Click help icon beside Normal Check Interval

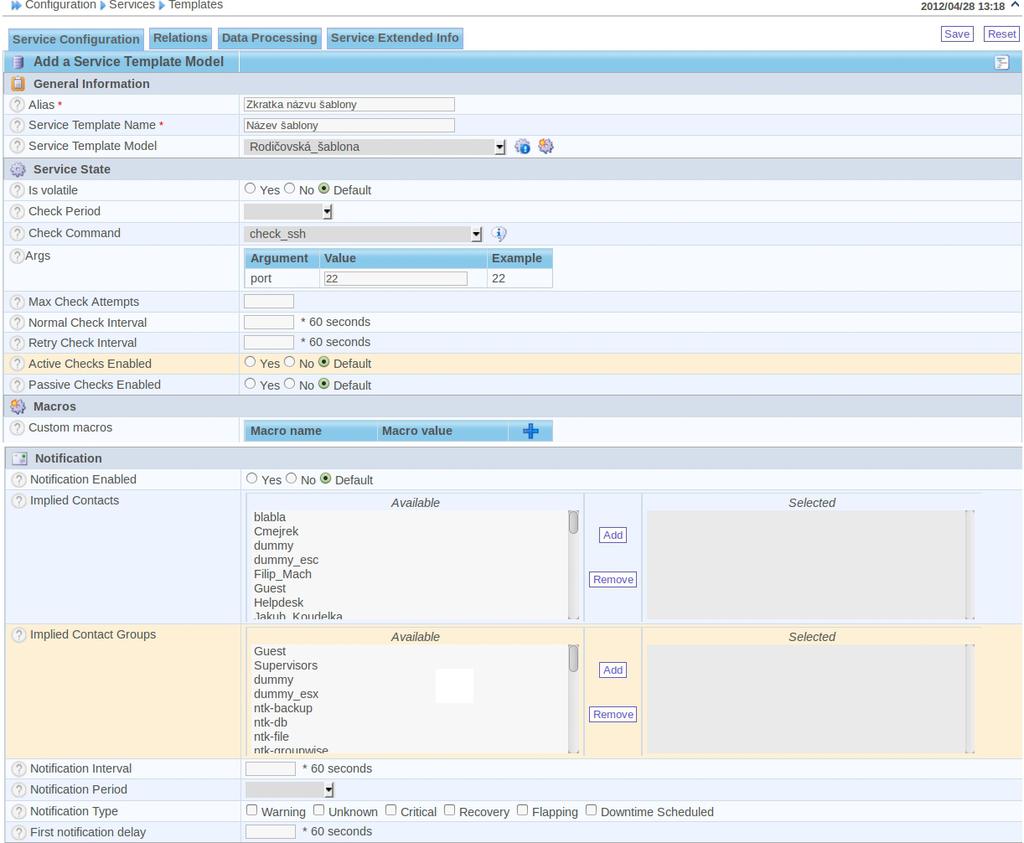click(18, 323)
